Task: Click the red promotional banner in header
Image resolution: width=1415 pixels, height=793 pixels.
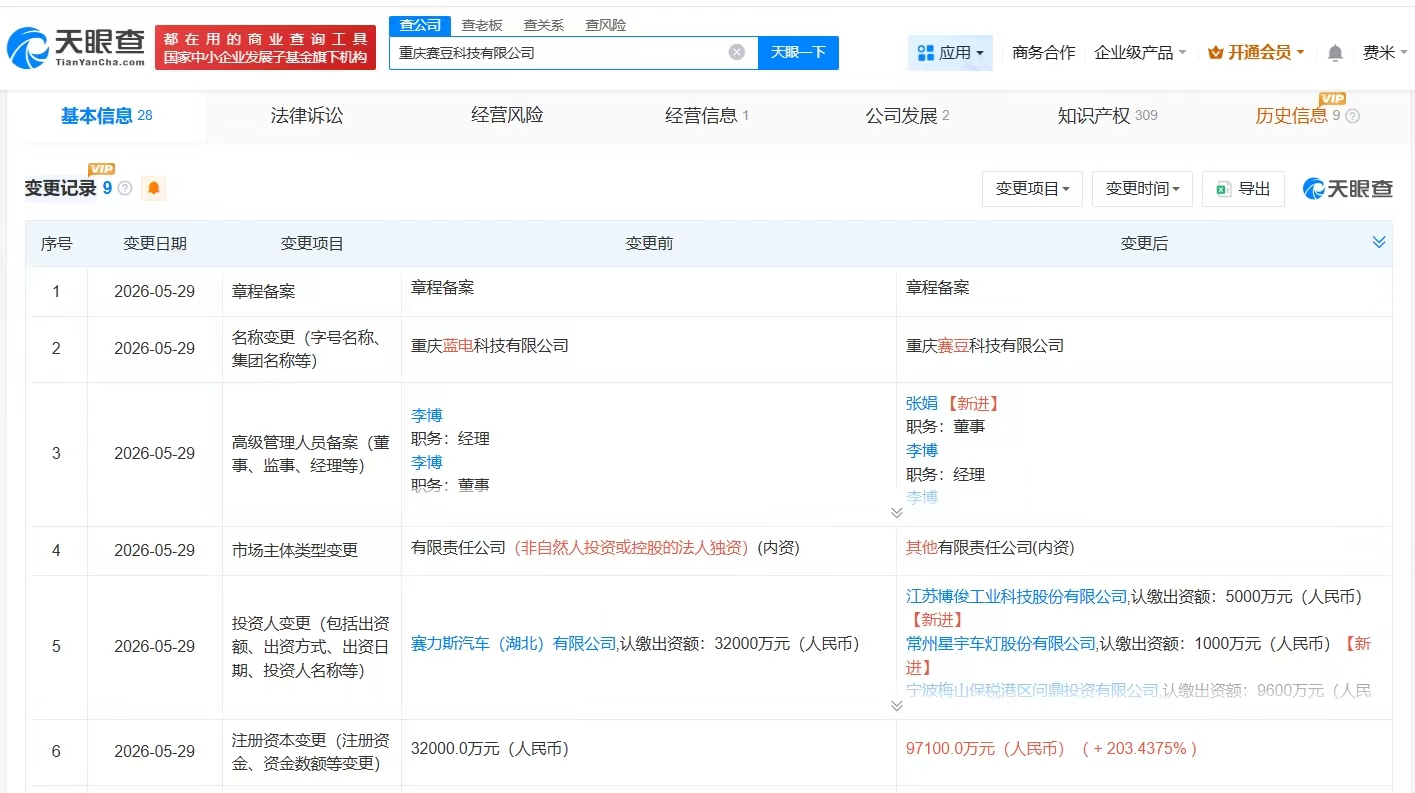Action: (266, 48)
